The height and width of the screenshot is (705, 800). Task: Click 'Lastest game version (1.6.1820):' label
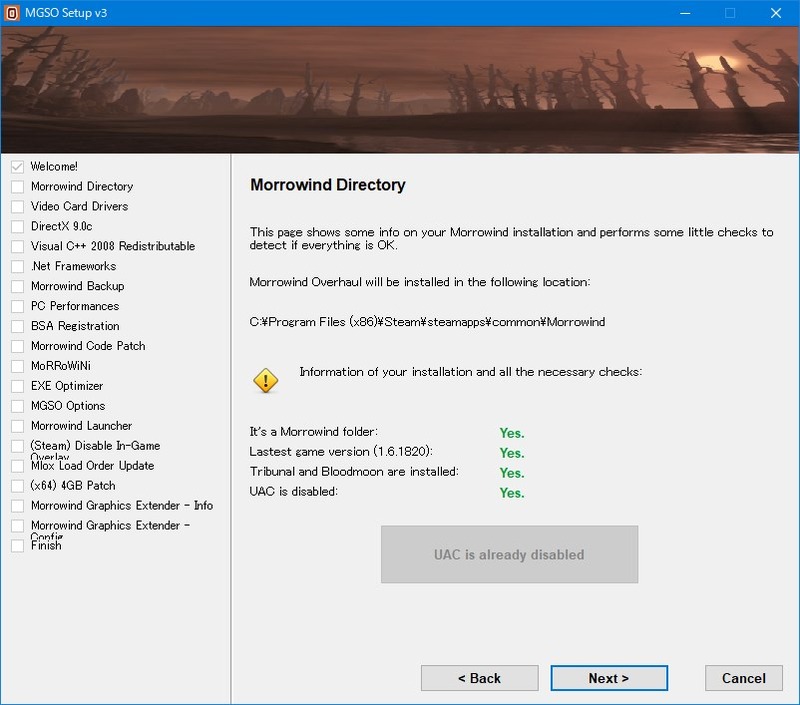tap(341, 452)
